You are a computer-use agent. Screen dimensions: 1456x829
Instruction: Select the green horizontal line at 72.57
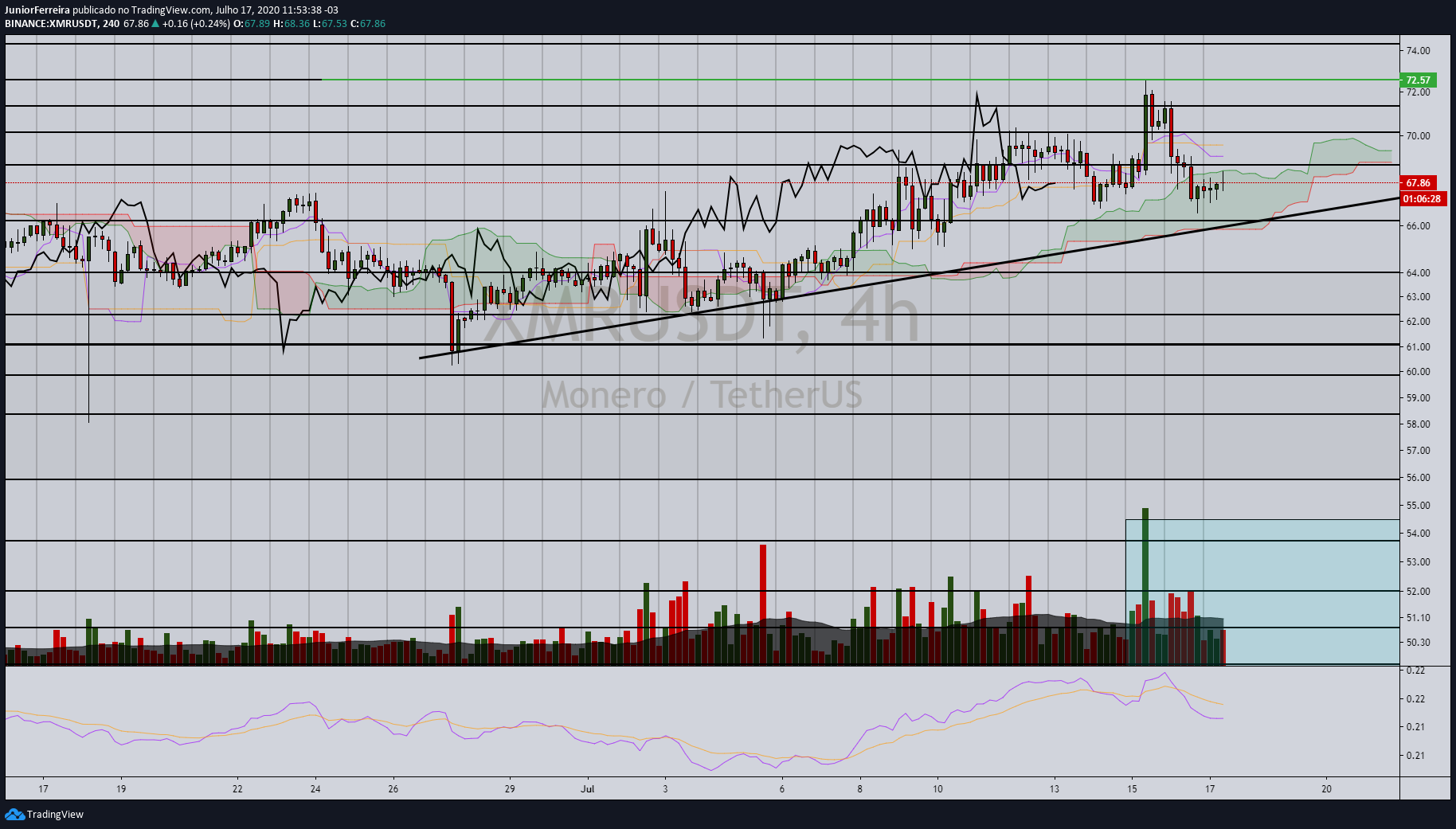pos(860,80)
